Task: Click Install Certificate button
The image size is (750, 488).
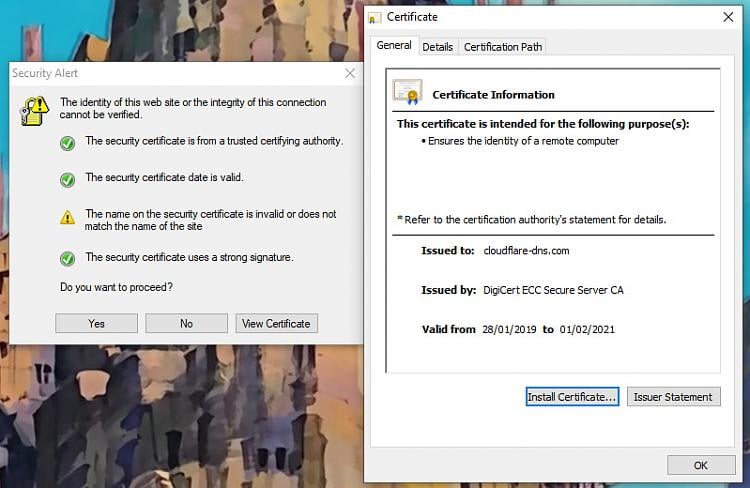Action: click(x=572, y=397)
